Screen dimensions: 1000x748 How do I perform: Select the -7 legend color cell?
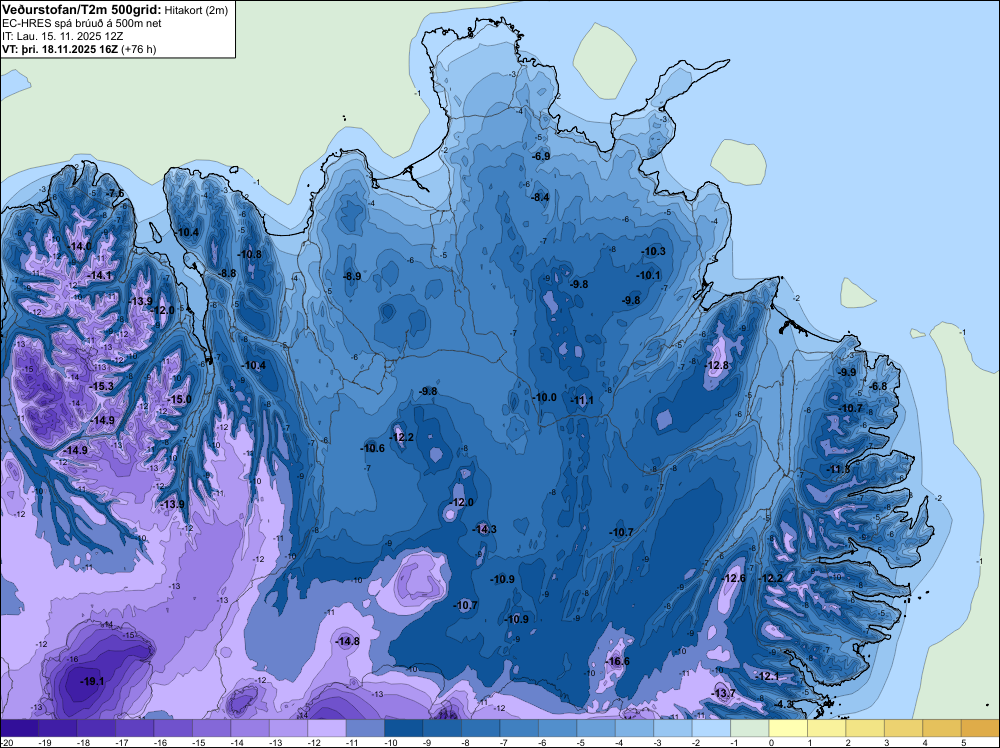click(x=519, y=728)
